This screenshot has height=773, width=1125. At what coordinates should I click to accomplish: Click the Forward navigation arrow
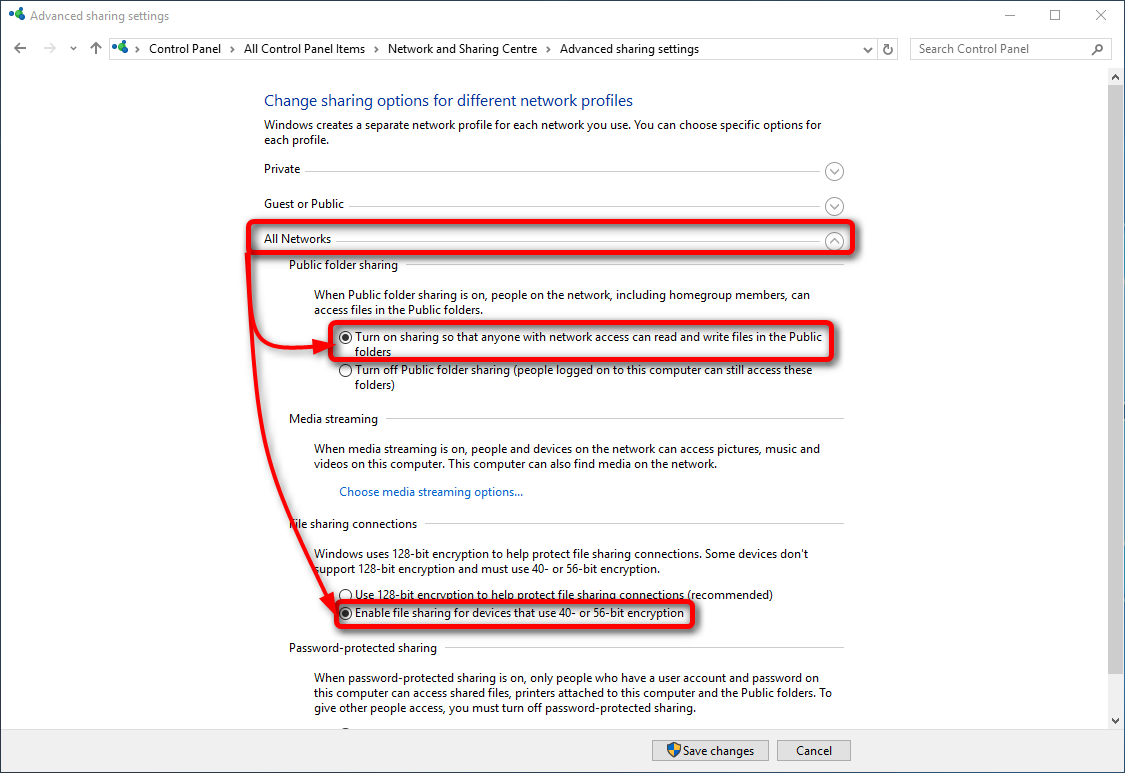pos(50,48)
